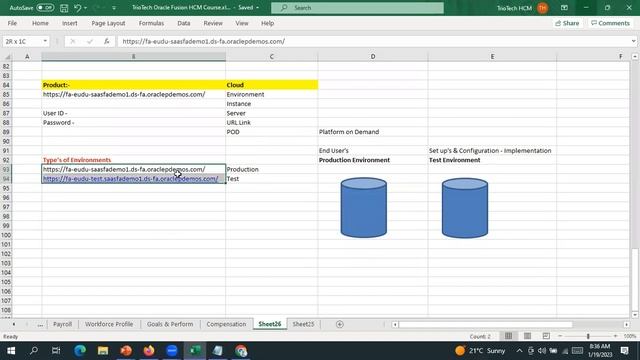Click the Name Box field
This screenshot has height=360, width=640.
(x=22, y=41)
